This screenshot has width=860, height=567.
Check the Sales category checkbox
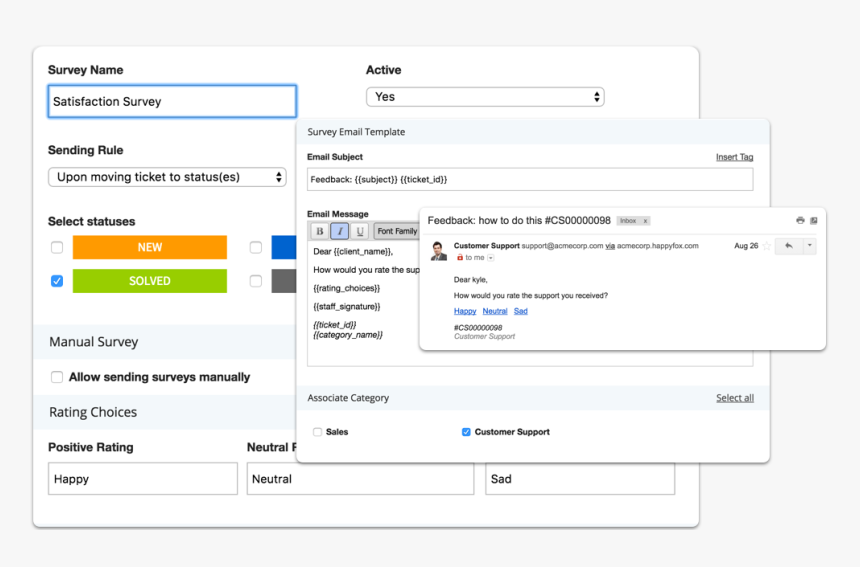317,432
